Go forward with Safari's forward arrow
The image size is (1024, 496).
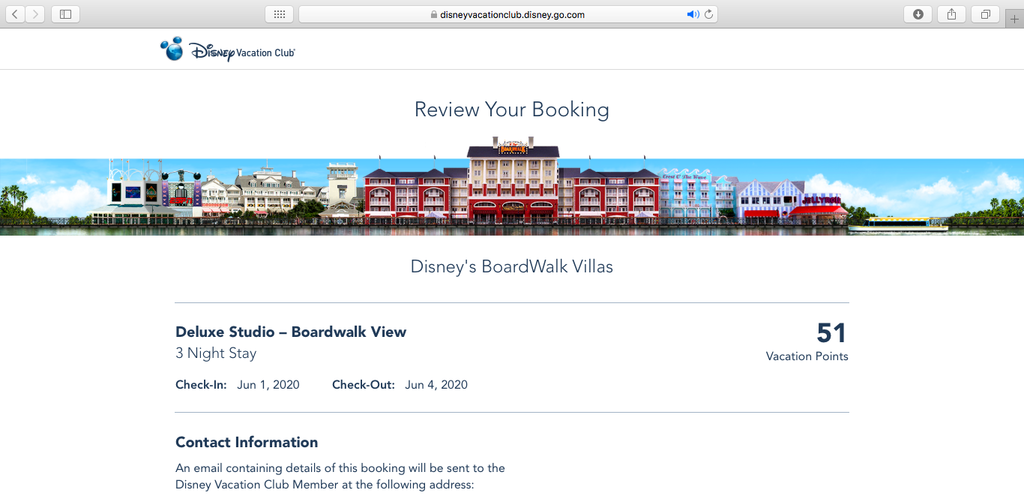click(35, 14)
